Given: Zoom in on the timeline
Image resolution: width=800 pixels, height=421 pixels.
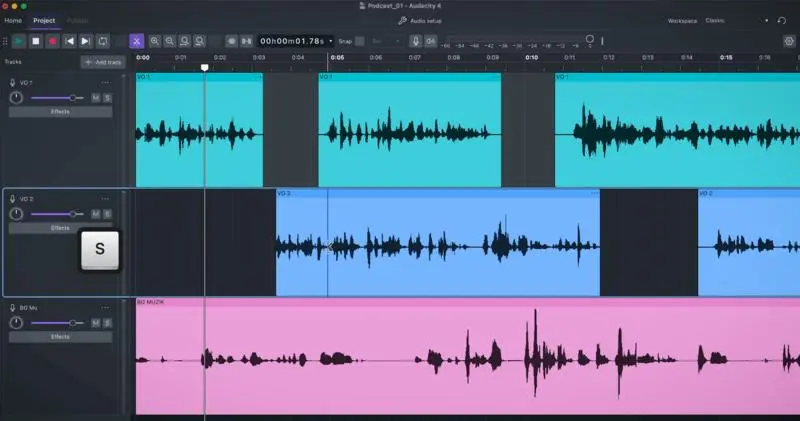Looking at the screenshot, I should pyautogui.click(x=155, y=41).
